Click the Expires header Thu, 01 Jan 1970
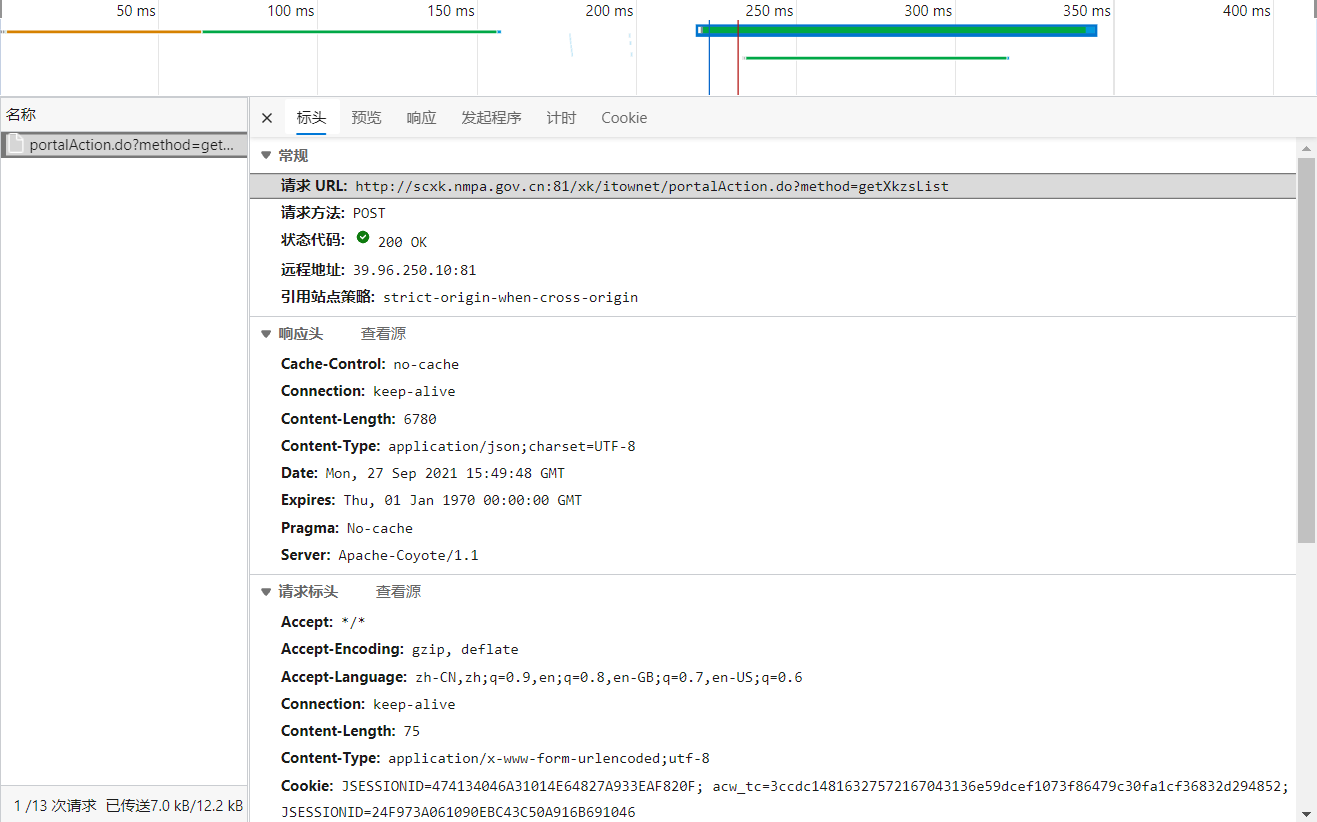The width and height of the screenshot is (1317, 822). coord(463,500)
